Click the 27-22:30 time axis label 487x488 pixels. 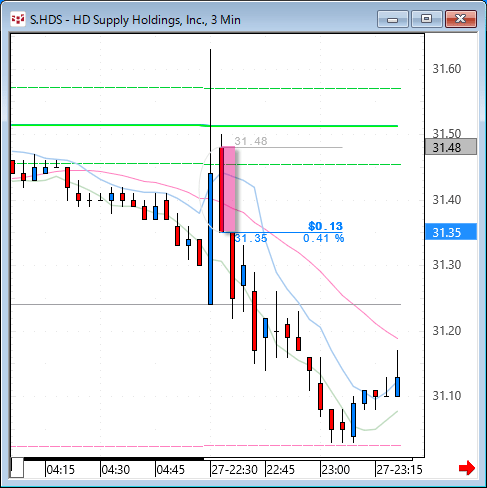[234, 470]
